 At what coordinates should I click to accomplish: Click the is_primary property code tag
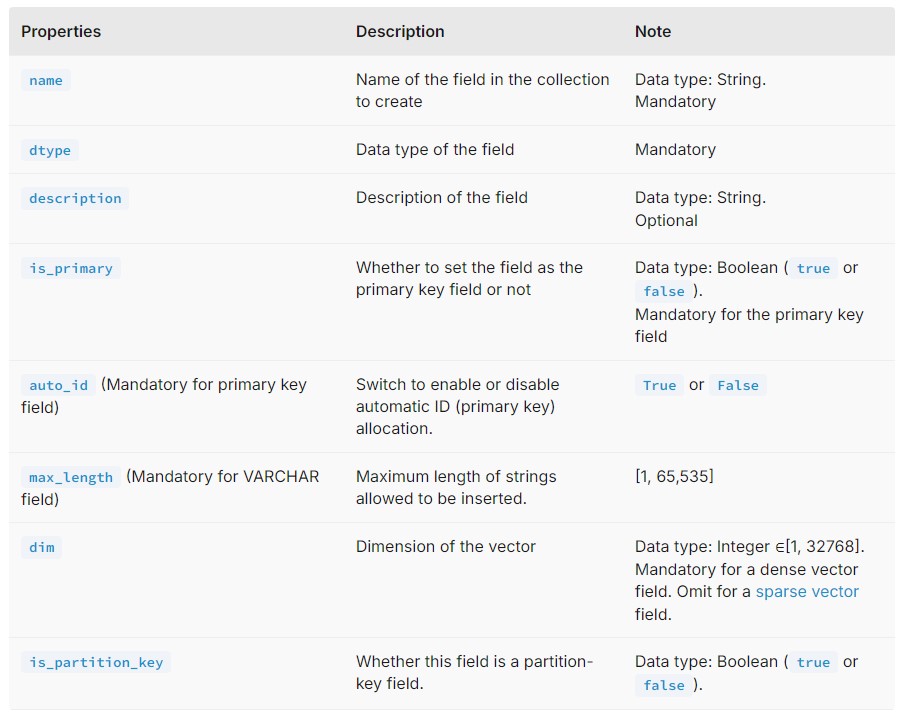[71, 268]
